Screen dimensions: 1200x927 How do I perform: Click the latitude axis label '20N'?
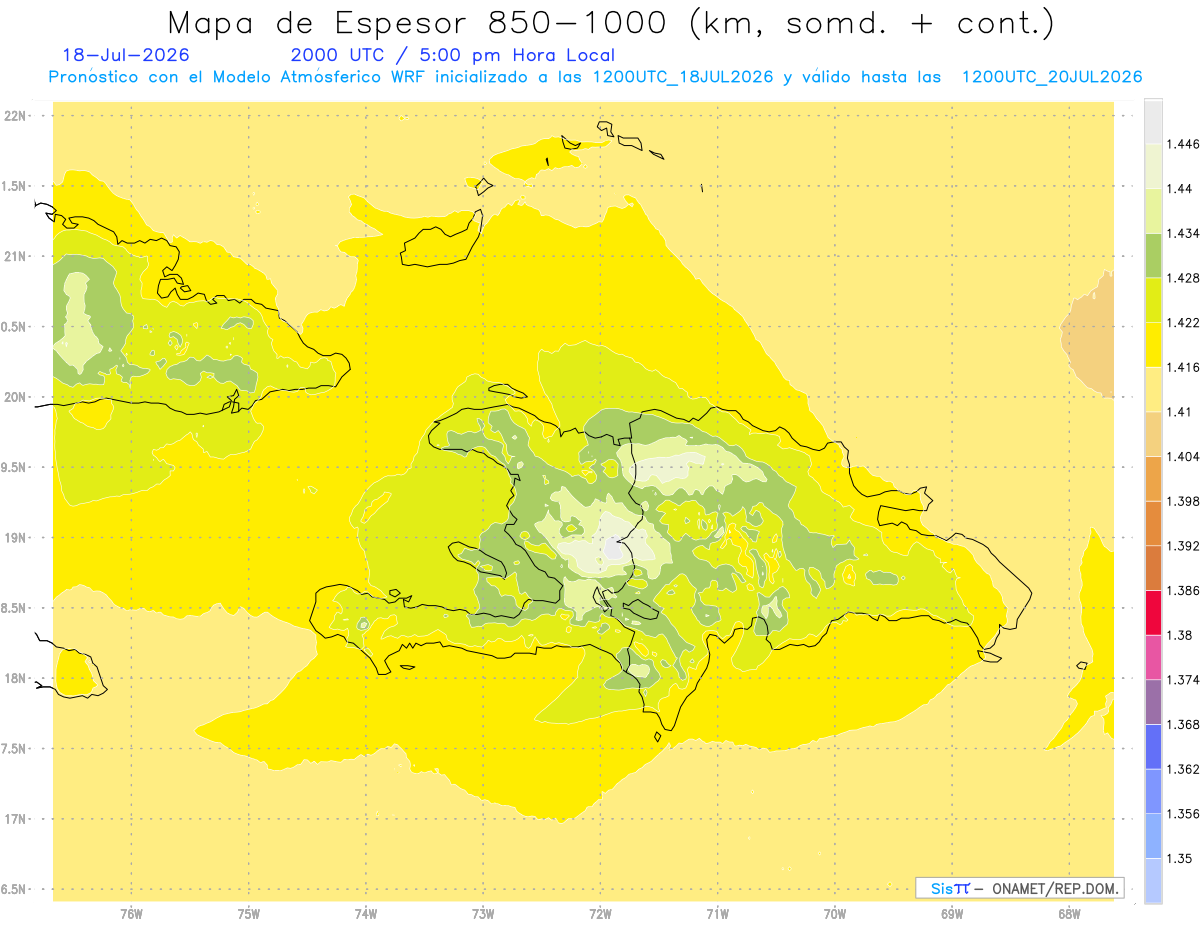14,398
